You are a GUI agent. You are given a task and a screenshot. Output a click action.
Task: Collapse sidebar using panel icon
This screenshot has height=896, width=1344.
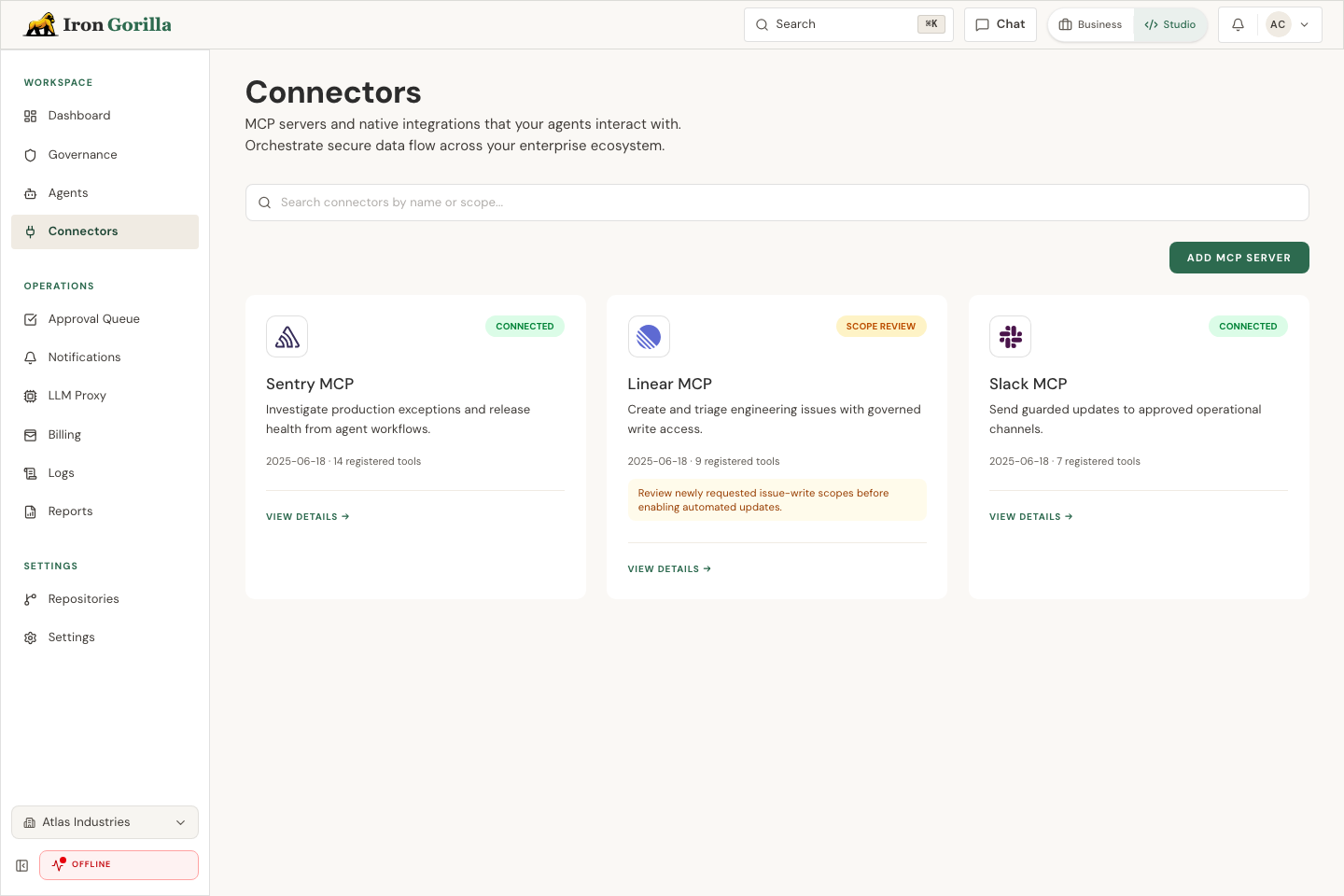(22, 865)
